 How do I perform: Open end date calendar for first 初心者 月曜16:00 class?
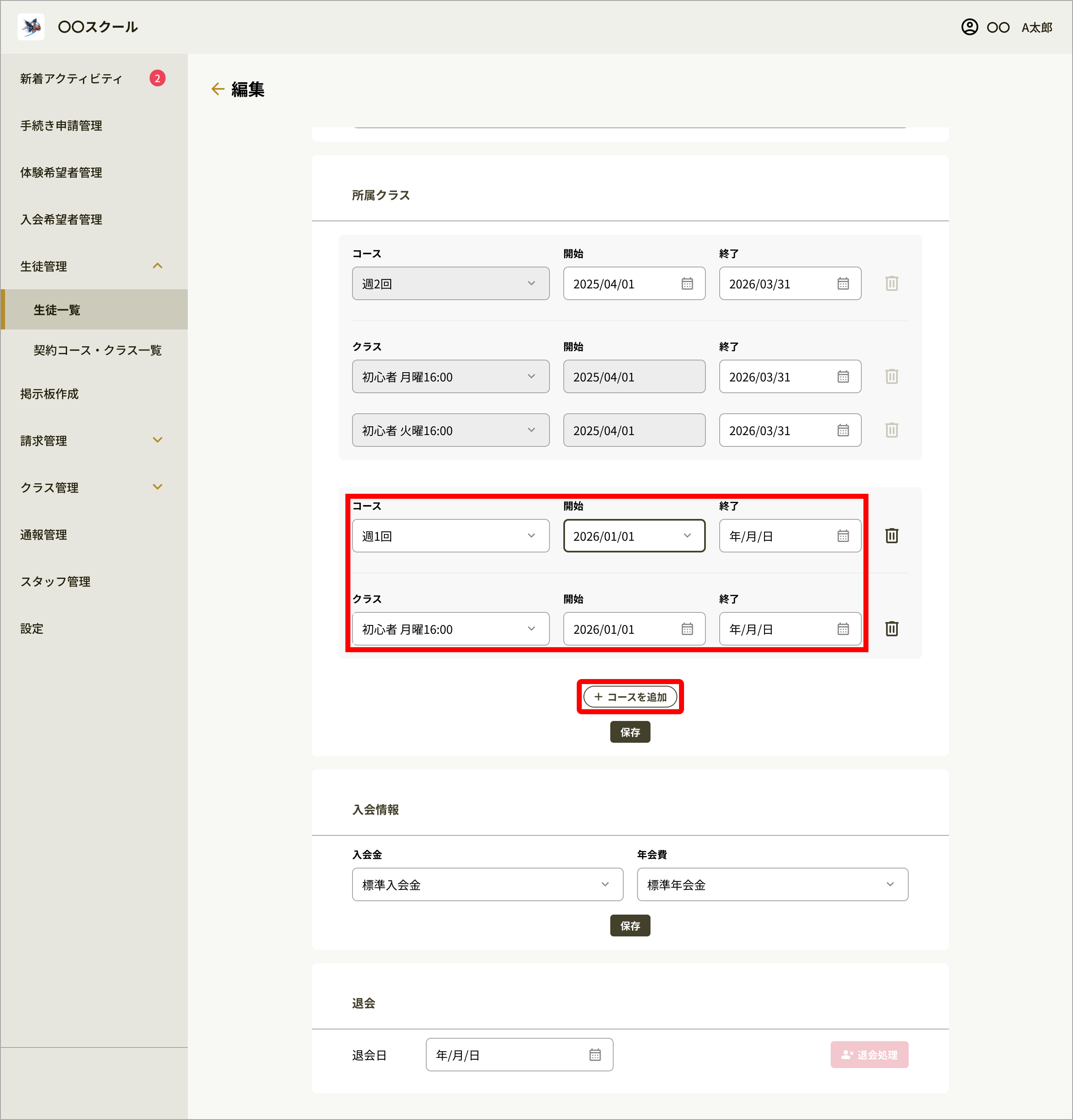(843, 376)
